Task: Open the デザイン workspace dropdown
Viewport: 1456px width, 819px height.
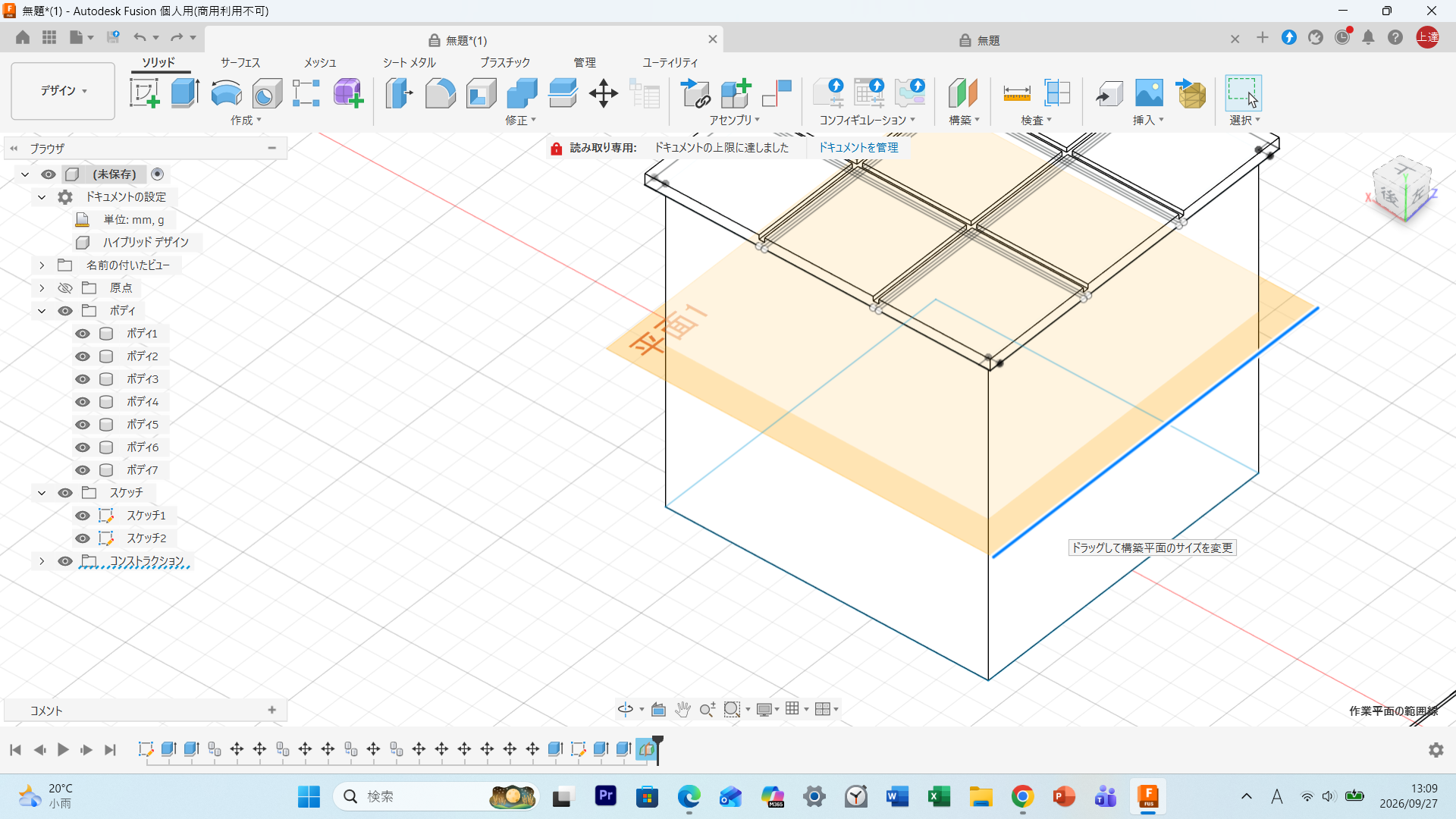Action: pos(63,91)
